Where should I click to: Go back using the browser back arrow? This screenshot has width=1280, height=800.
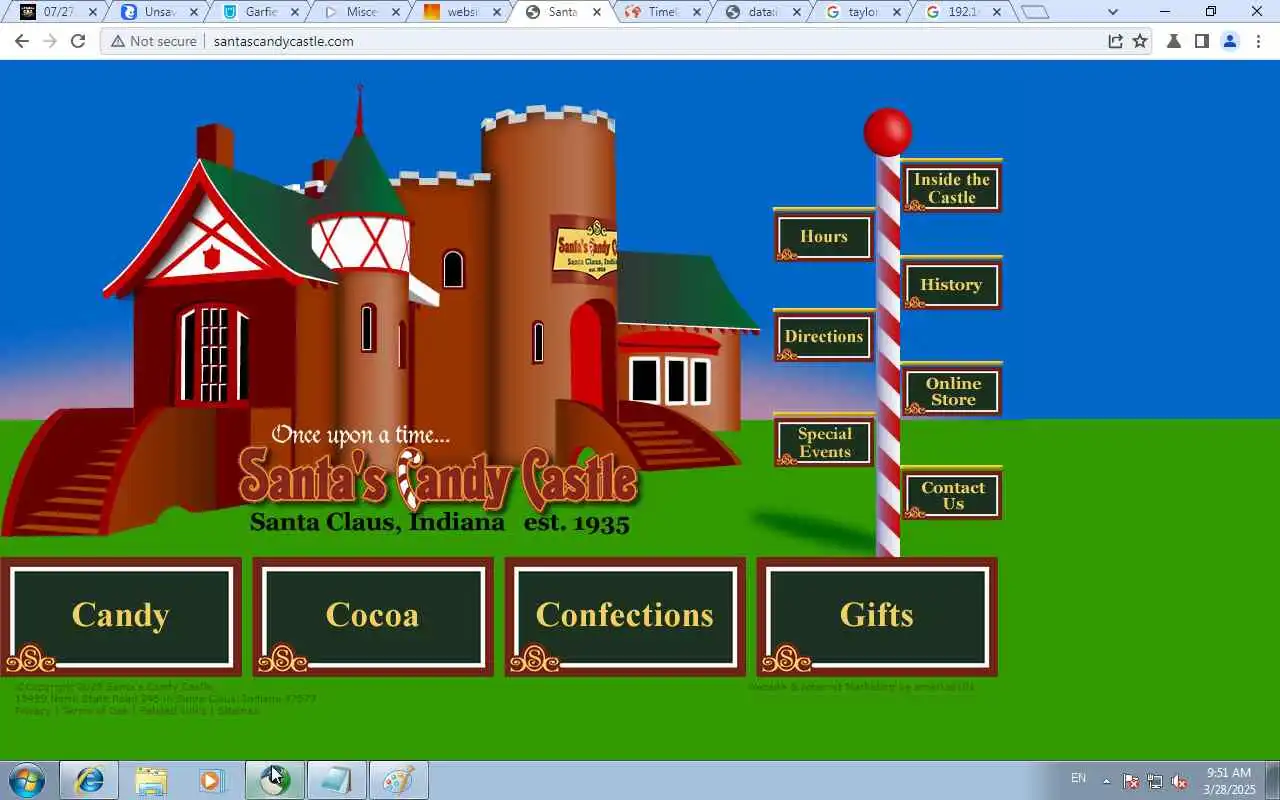(x=22, y=41)
